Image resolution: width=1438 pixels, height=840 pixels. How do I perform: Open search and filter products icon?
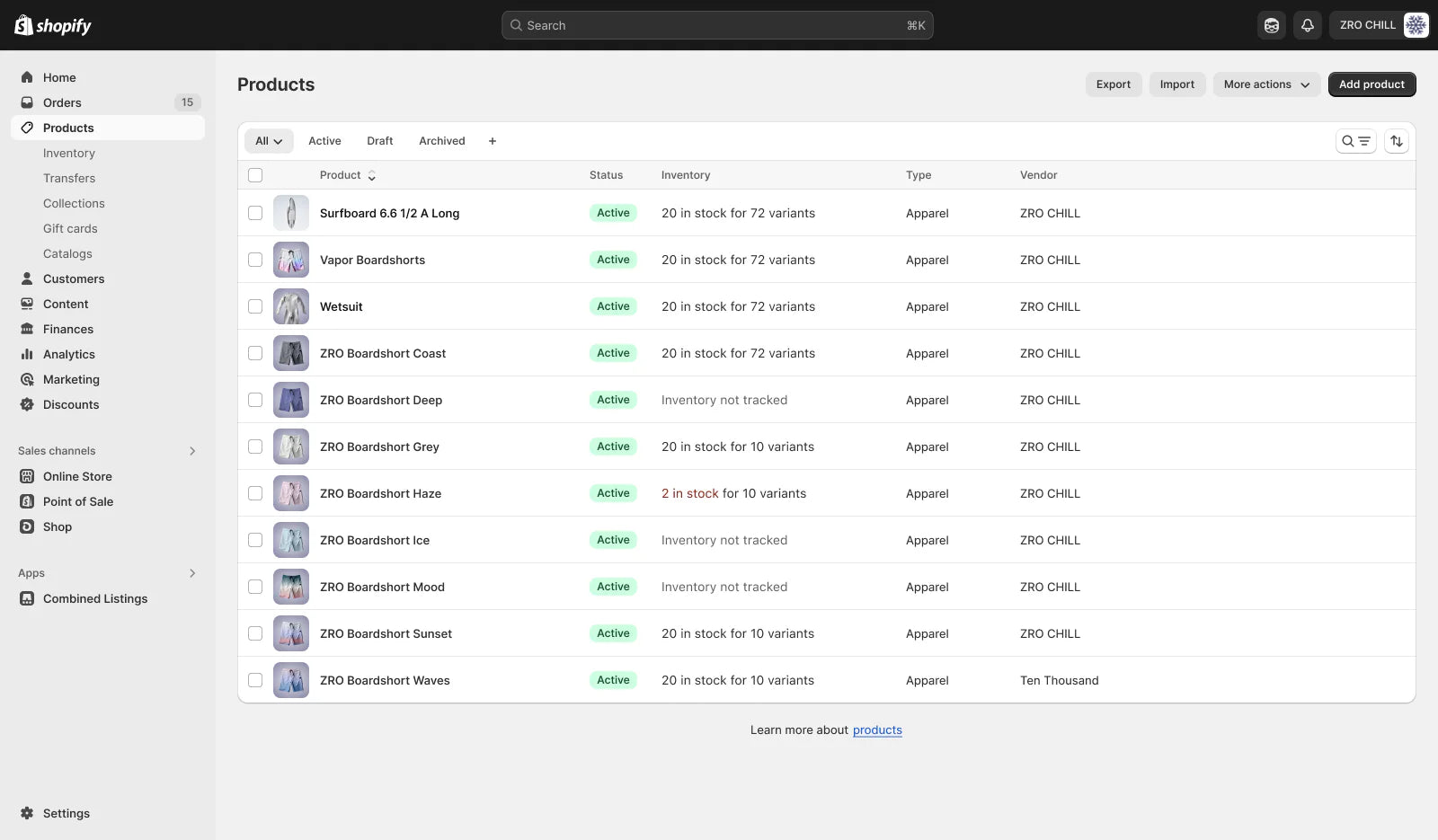(1355, 141)
